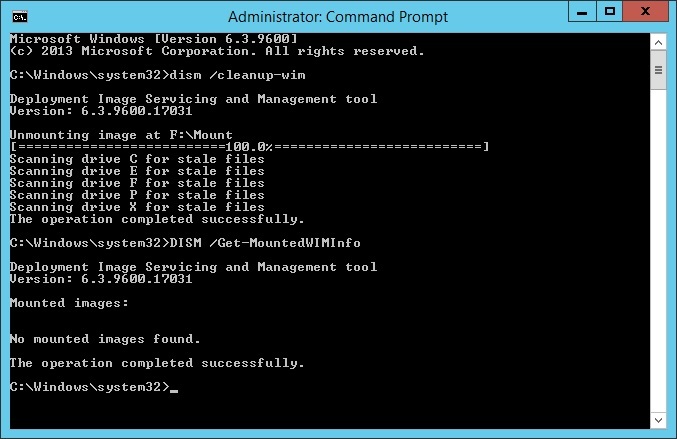Maximize the Command Prompt window
677x439 pixels.
610,12
